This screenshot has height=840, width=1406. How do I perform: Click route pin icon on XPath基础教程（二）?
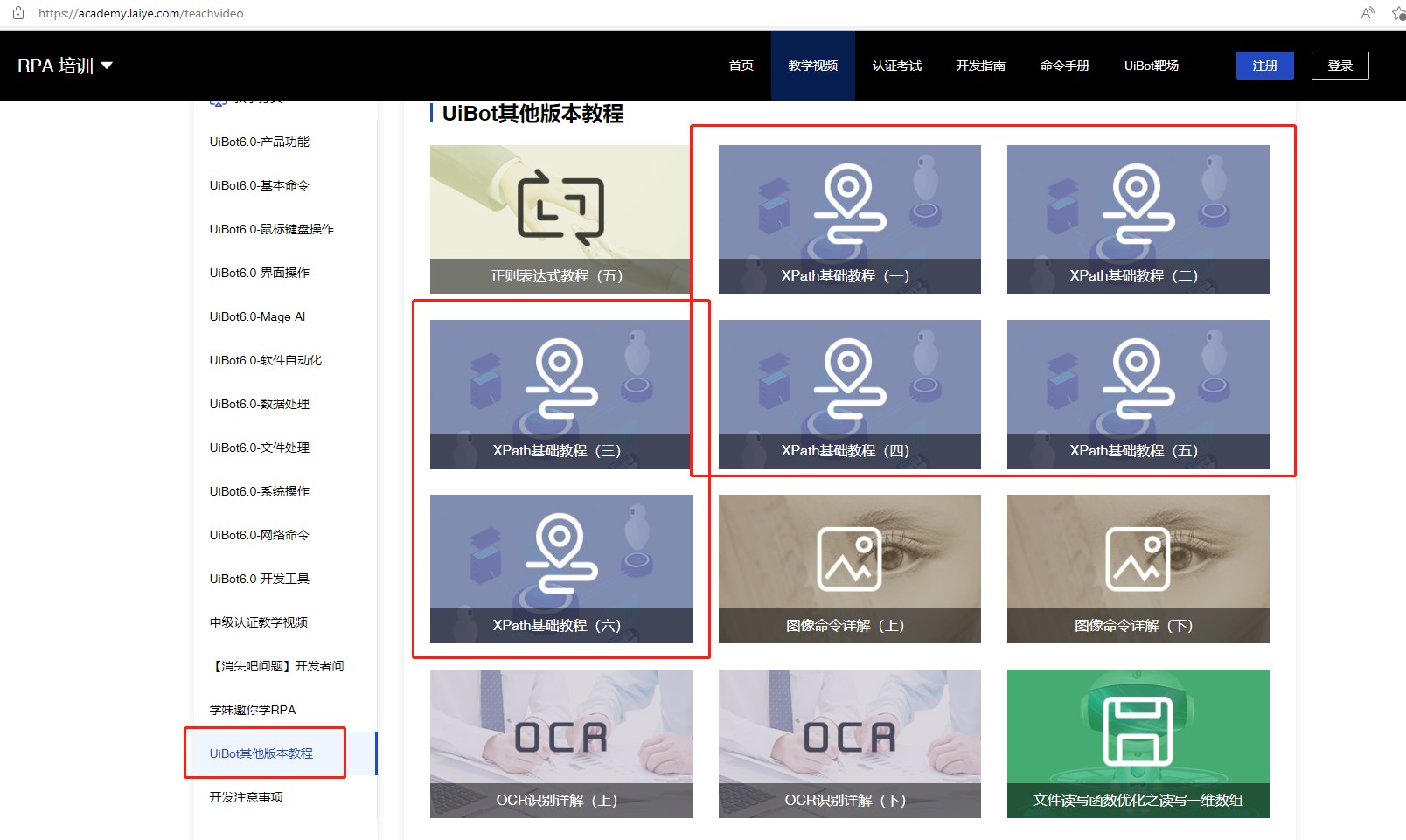tap(1138, 203)
